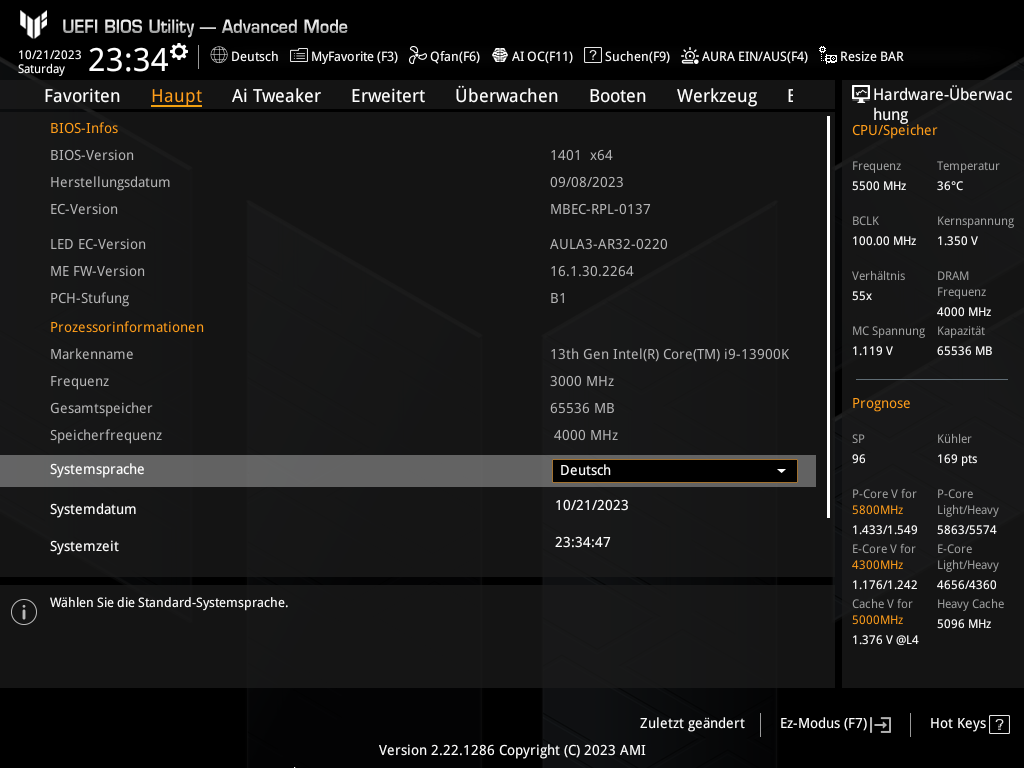Open the Qfan (F6) fan control
This screenshot has width=1024, height=768.
tap(417, 56)
